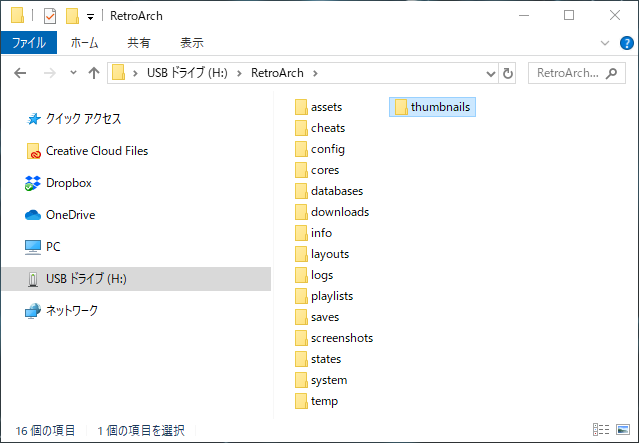
Task: Open Customize Quick Access Toolbar dropdown
Action: (x=90, y=17)
